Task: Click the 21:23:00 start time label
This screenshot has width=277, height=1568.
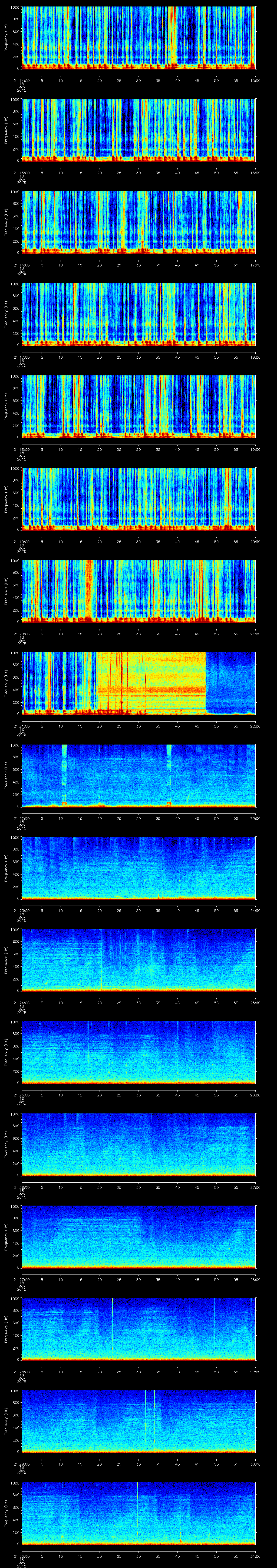Action: coord(21,910)
